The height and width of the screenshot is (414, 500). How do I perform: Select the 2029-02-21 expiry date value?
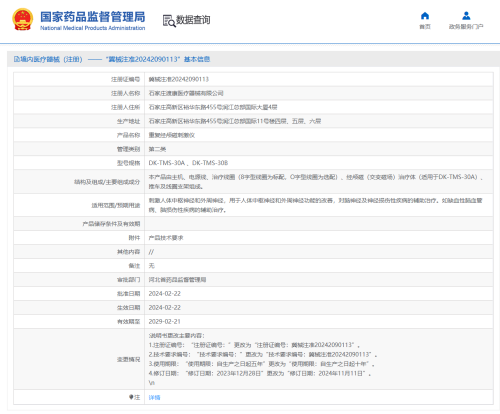[165, 321]
